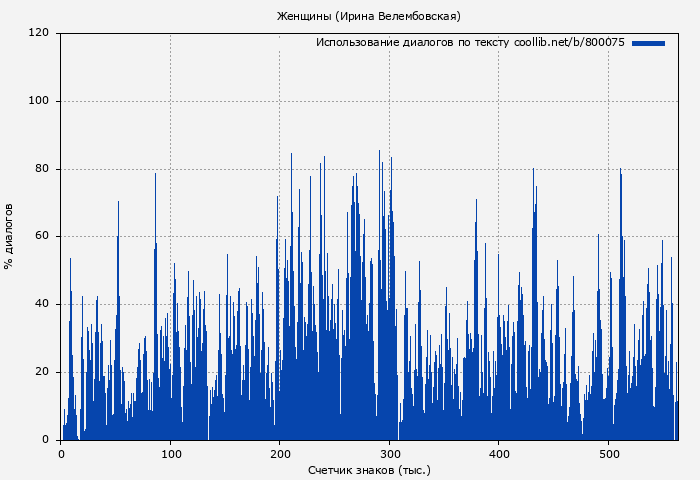Click the y-axis tick label 100

39,101
